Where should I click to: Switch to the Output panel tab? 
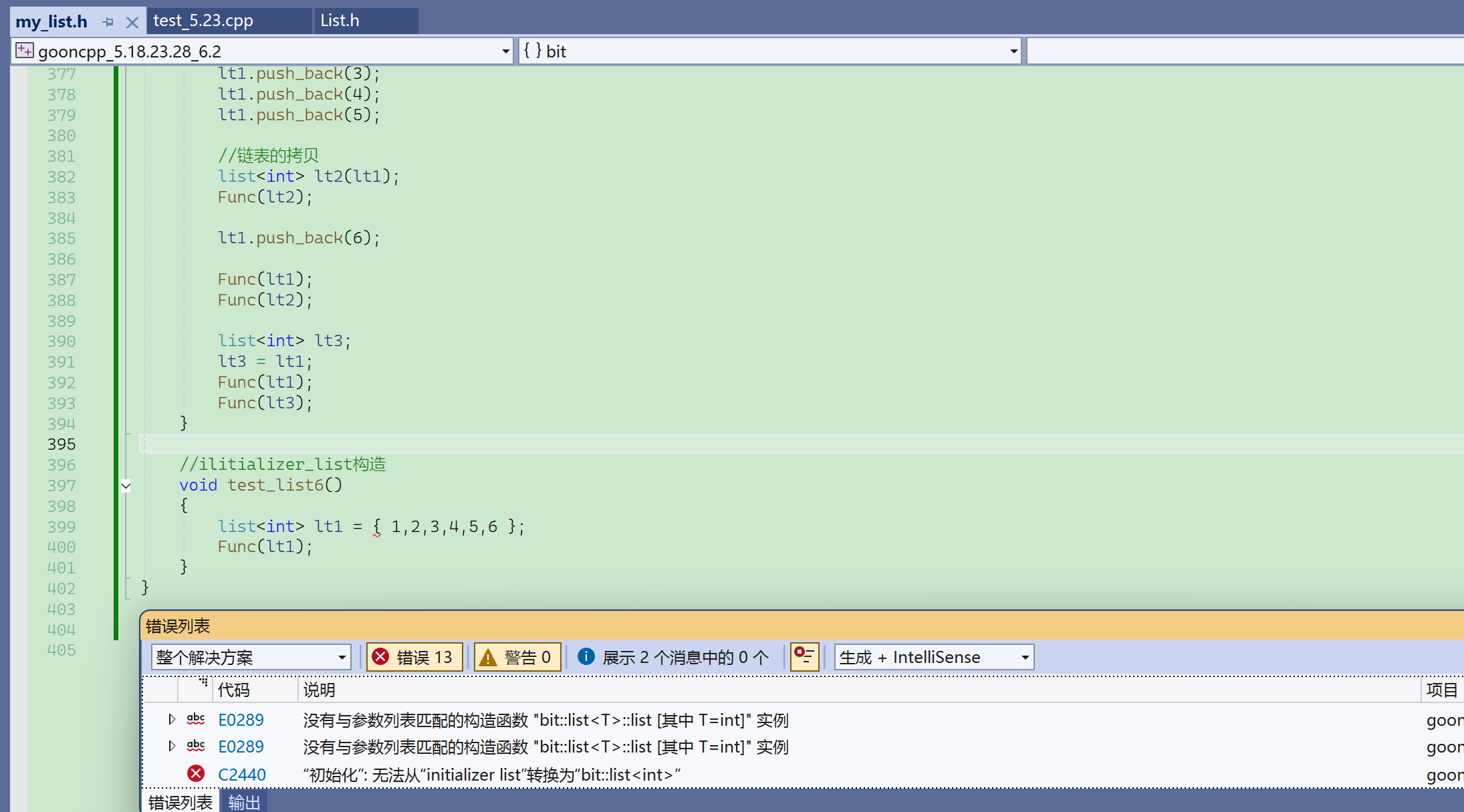(x=244, y=802)
